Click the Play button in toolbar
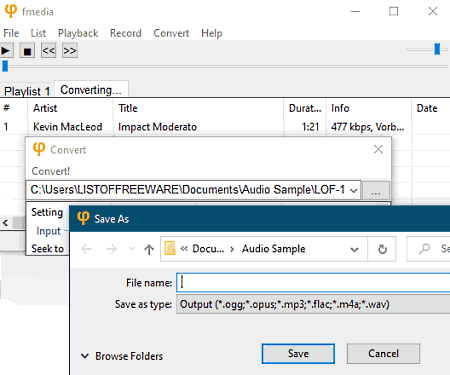Image resolution: width=450 pixels, height=375 pixels. (x=6, y=51)
